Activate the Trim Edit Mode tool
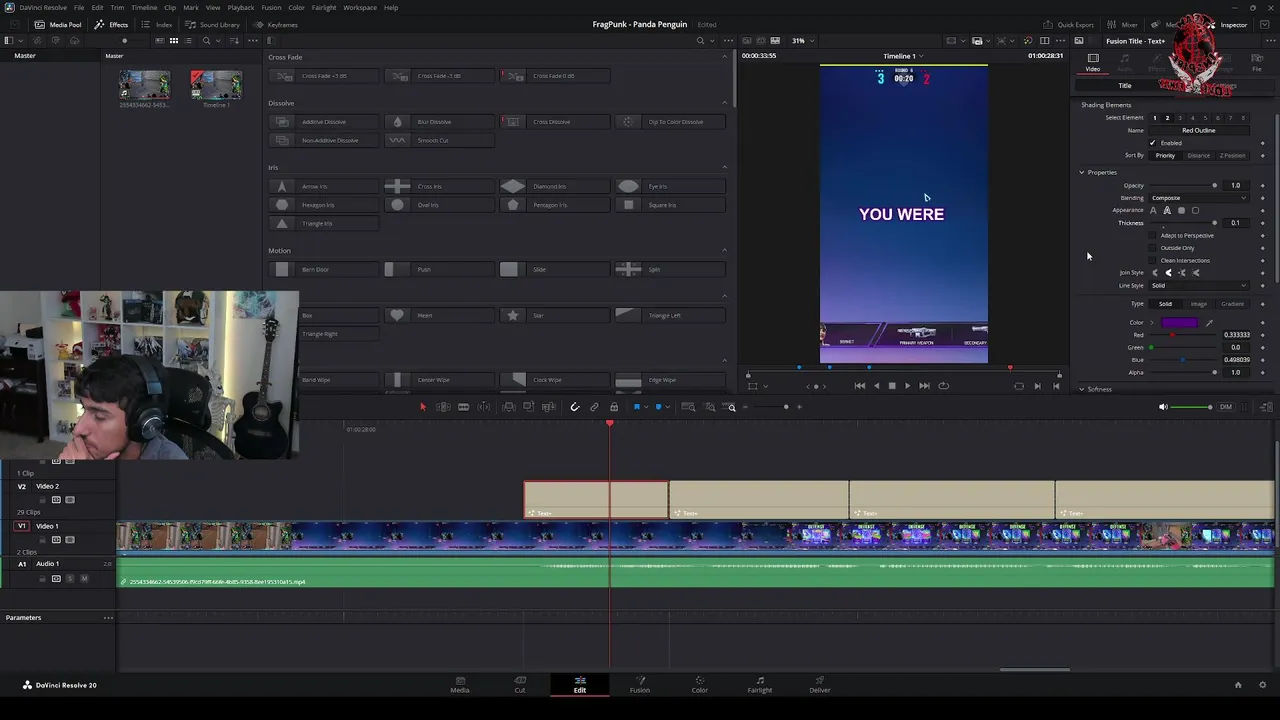 [x=442, y=407]
